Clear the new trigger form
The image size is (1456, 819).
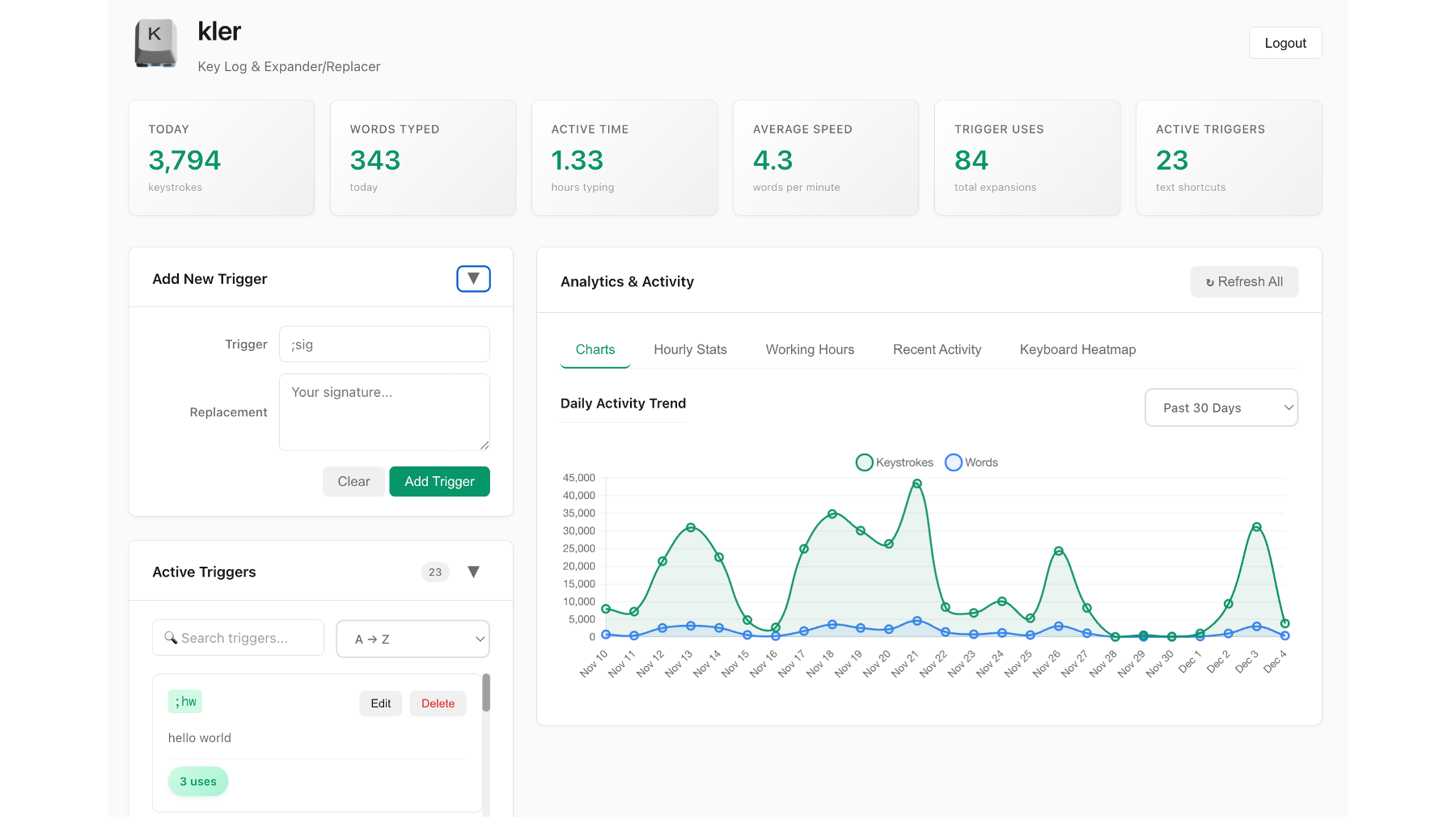(353, 482)
